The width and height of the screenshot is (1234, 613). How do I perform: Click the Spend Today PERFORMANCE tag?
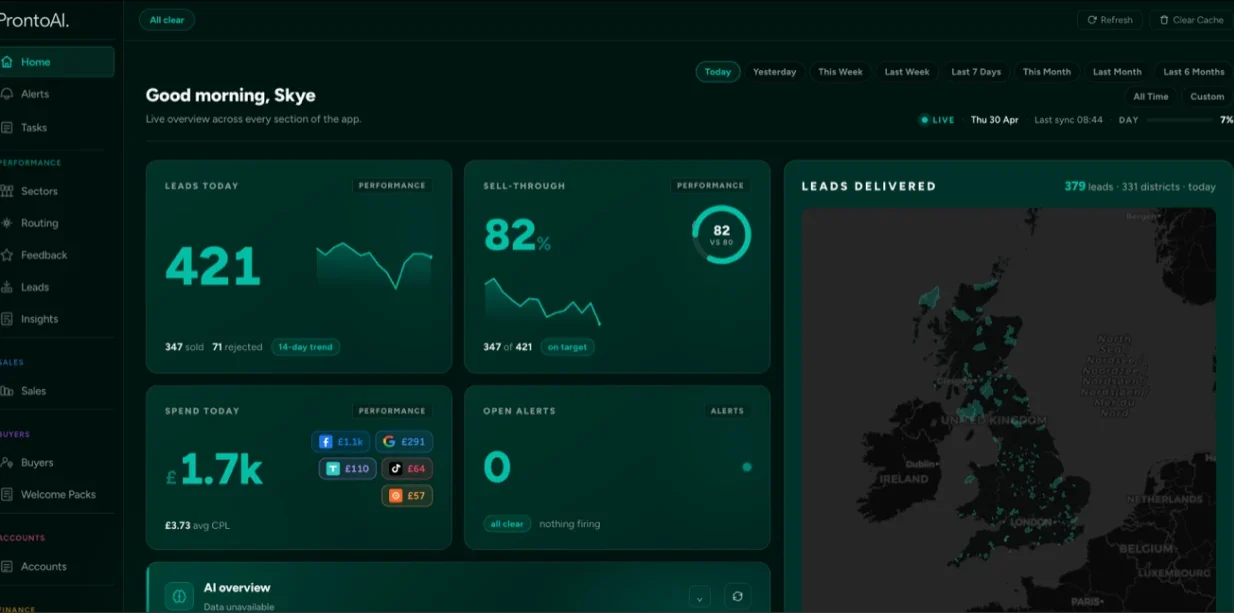click(x=392, y=411)
